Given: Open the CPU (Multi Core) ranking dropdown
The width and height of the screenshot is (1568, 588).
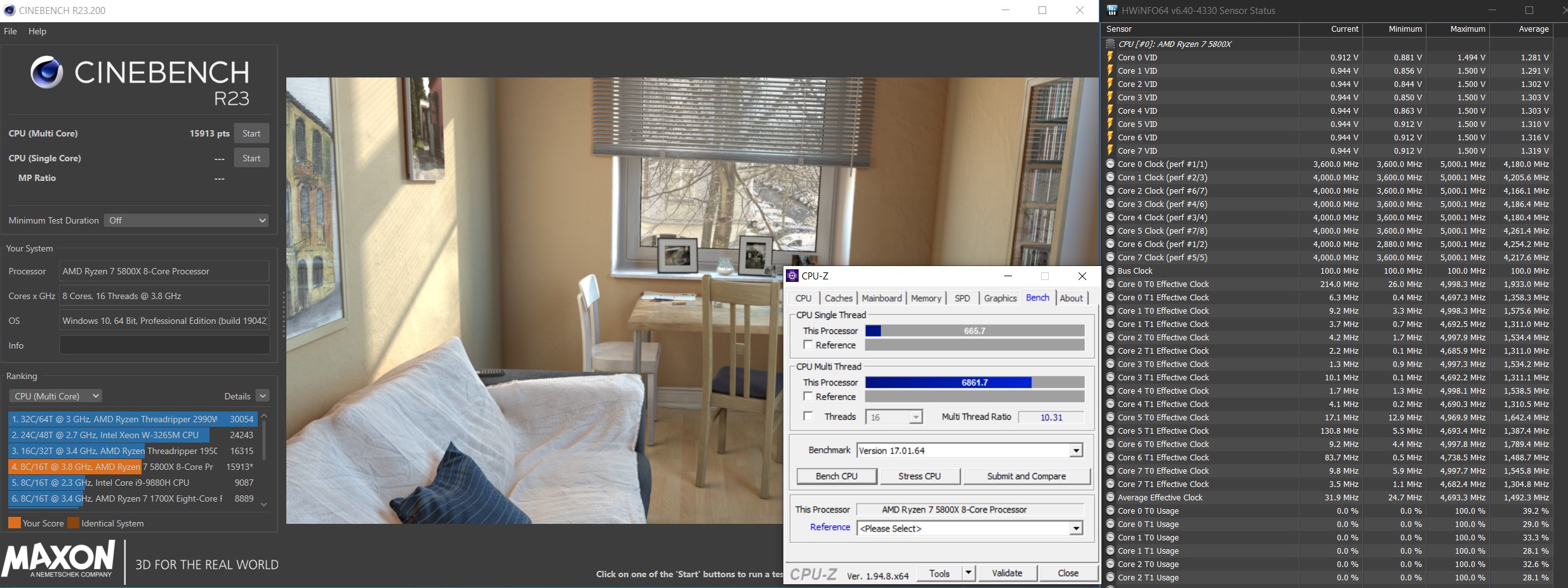Looking at the screenshot, I should point(55,396).
